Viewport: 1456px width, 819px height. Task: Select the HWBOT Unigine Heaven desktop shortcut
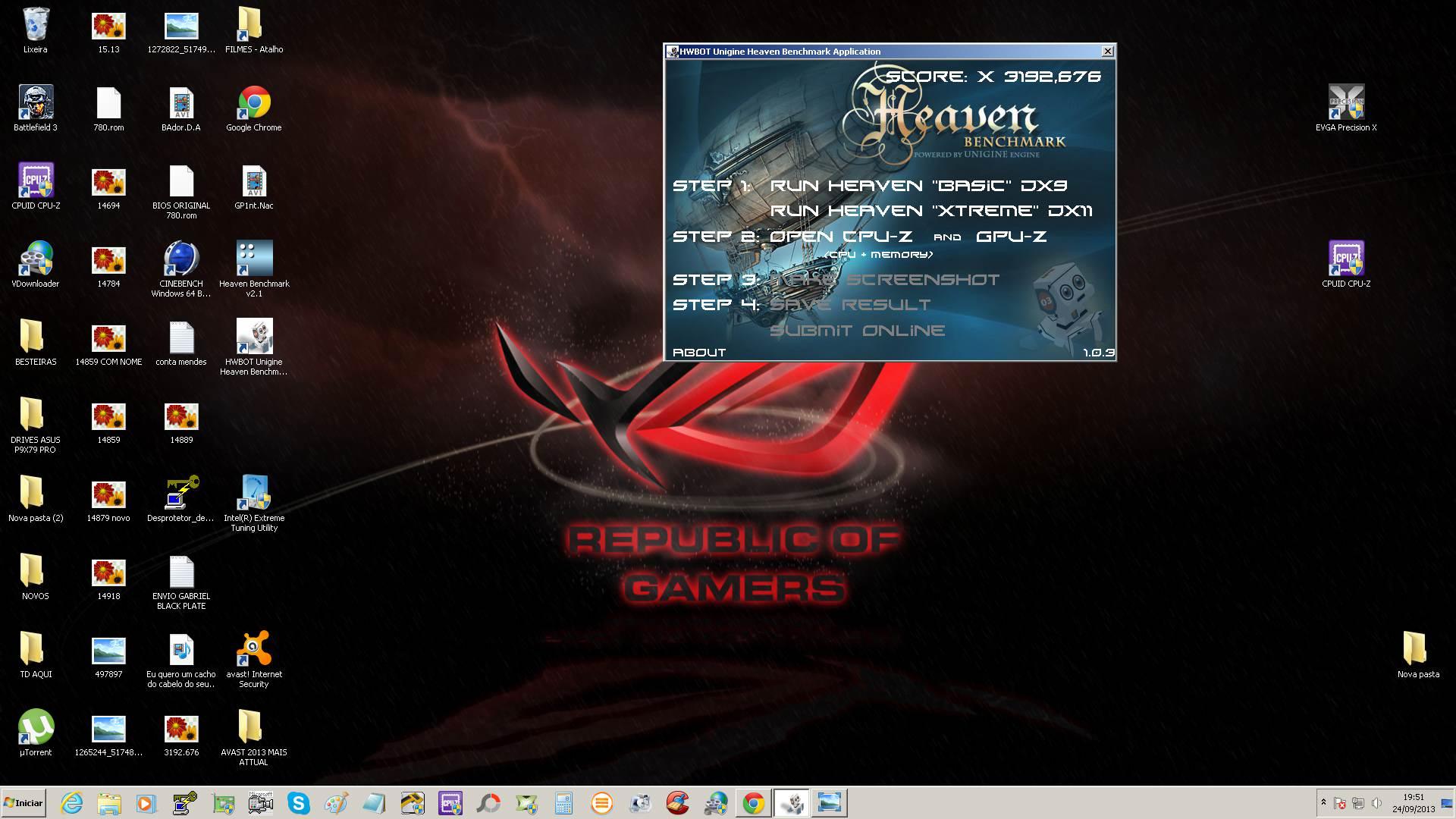coord(254,347)
